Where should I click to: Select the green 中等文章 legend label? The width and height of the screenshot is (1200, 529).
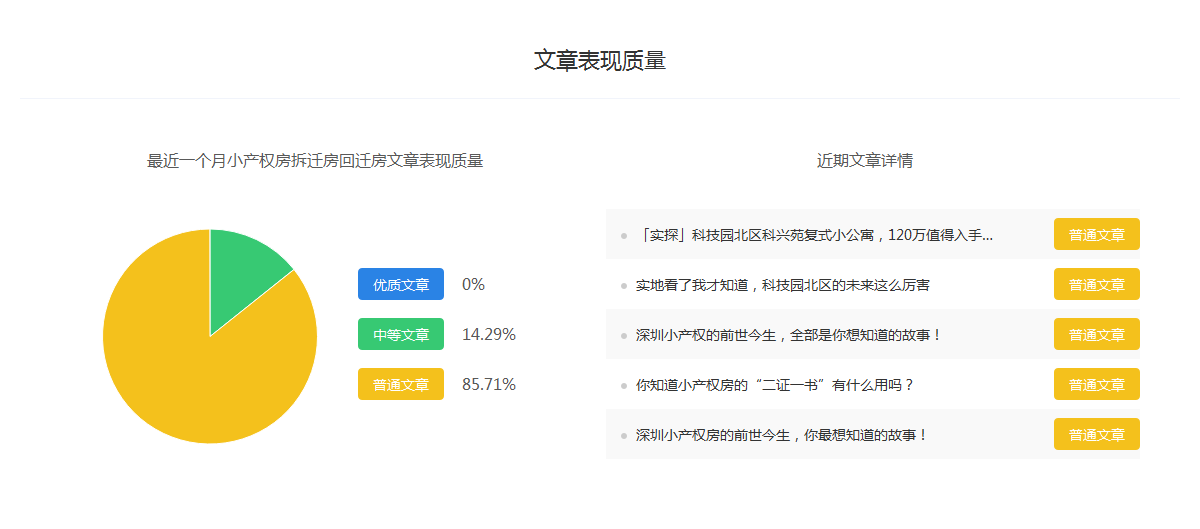[401, 334]
